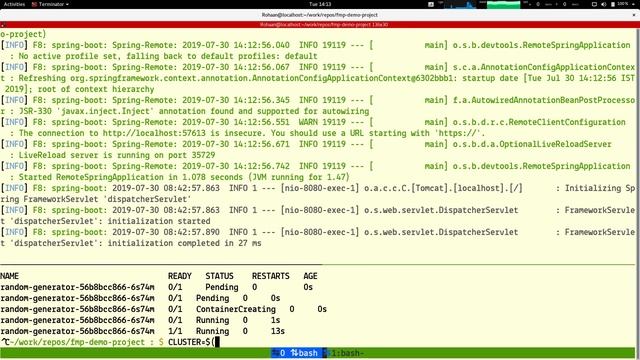Click the Terminator window title bar text
Screen dimensions: 640x360
(320, 15)
